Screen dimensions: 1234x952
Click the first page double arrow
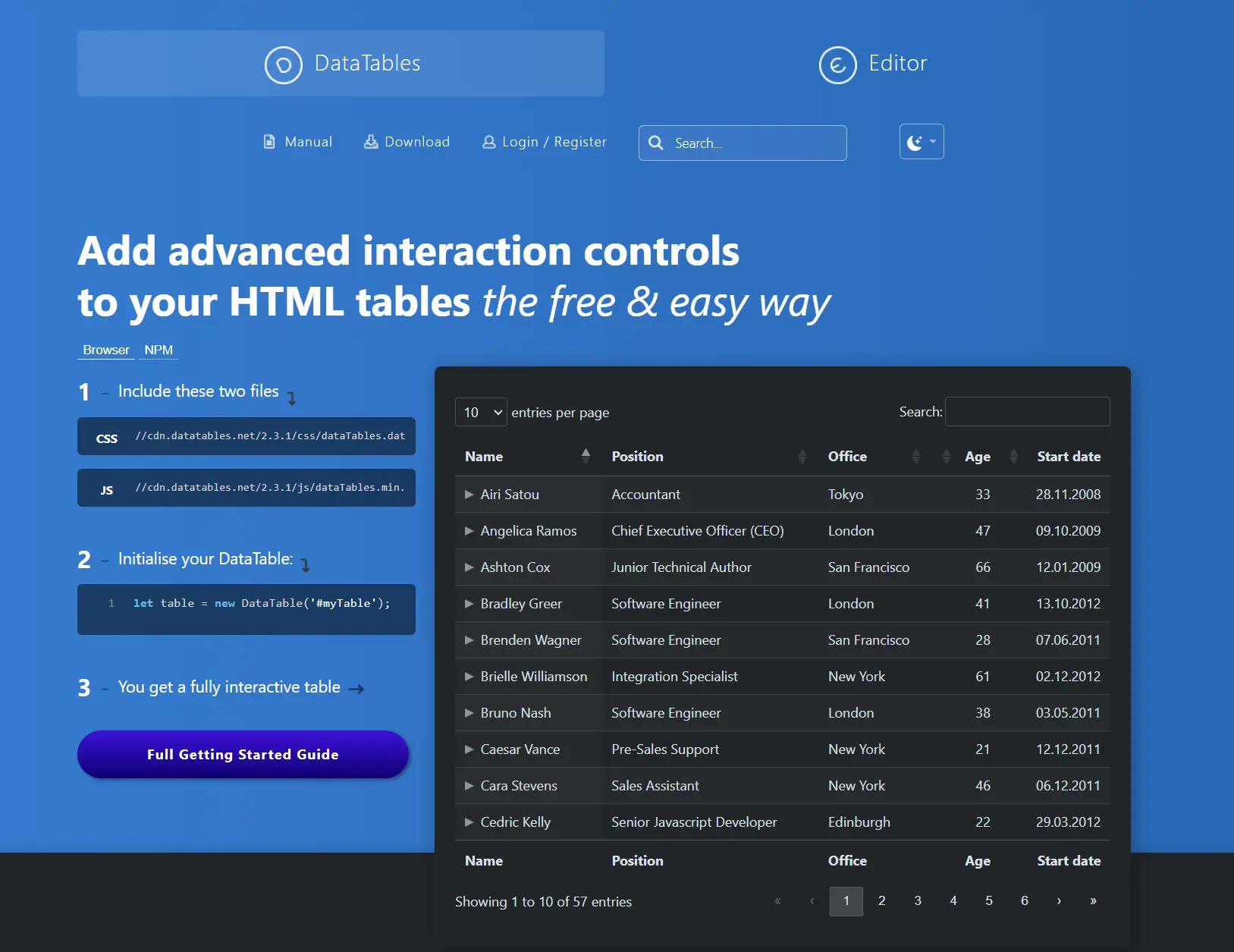click(x=777, y=901)
